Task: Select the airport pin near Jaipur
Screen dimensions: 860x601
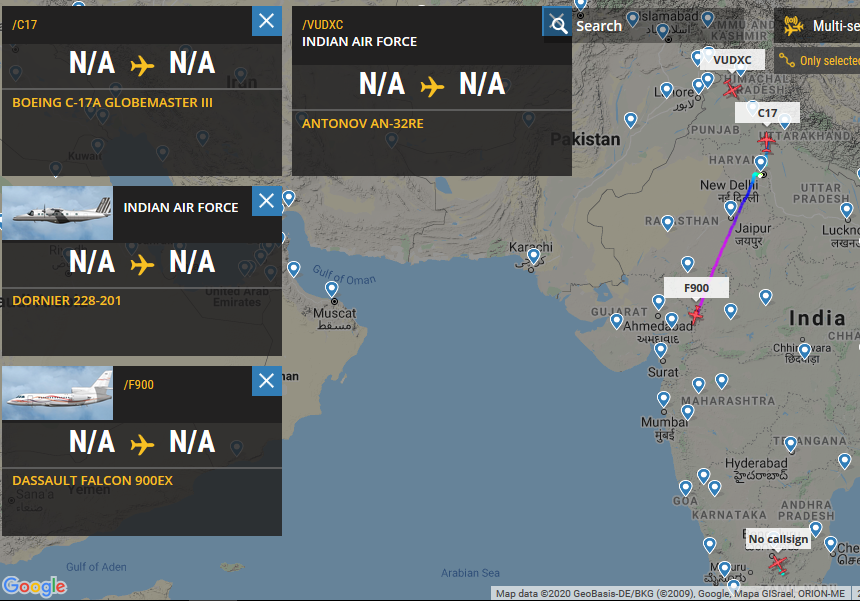Action: click(x=730, y=208)
